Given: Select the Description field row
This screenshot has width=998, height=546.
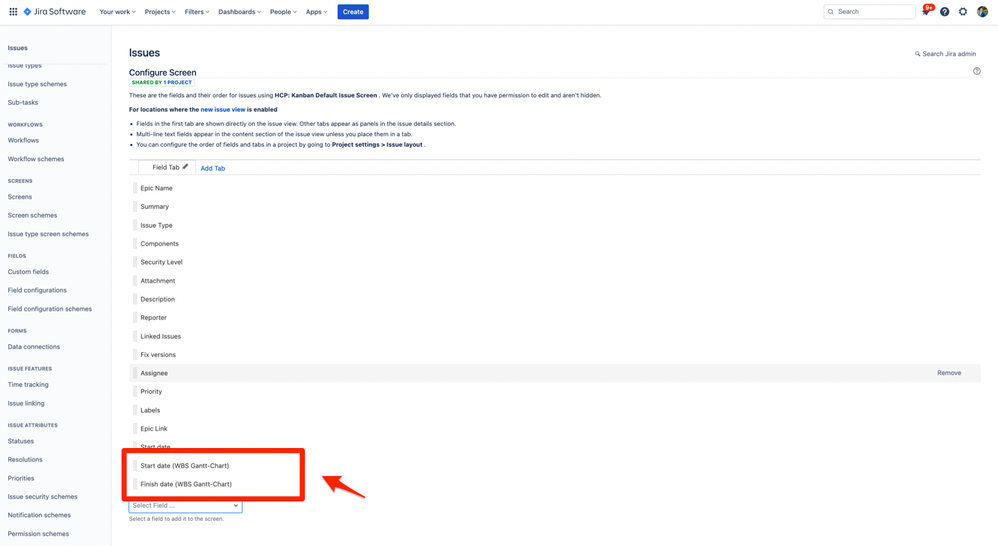Looking at the screenshot, I should (x=555, y=299).
